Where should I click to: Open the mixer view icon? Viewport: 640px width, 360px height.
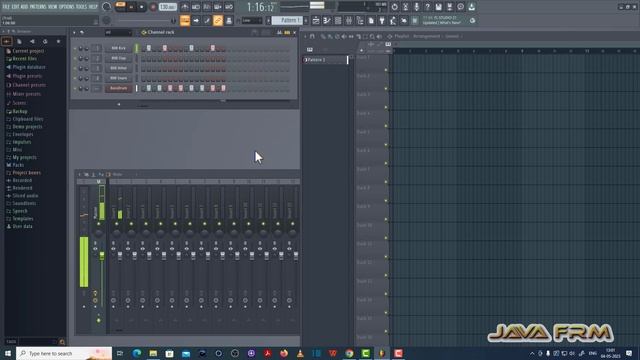[349, 20]
